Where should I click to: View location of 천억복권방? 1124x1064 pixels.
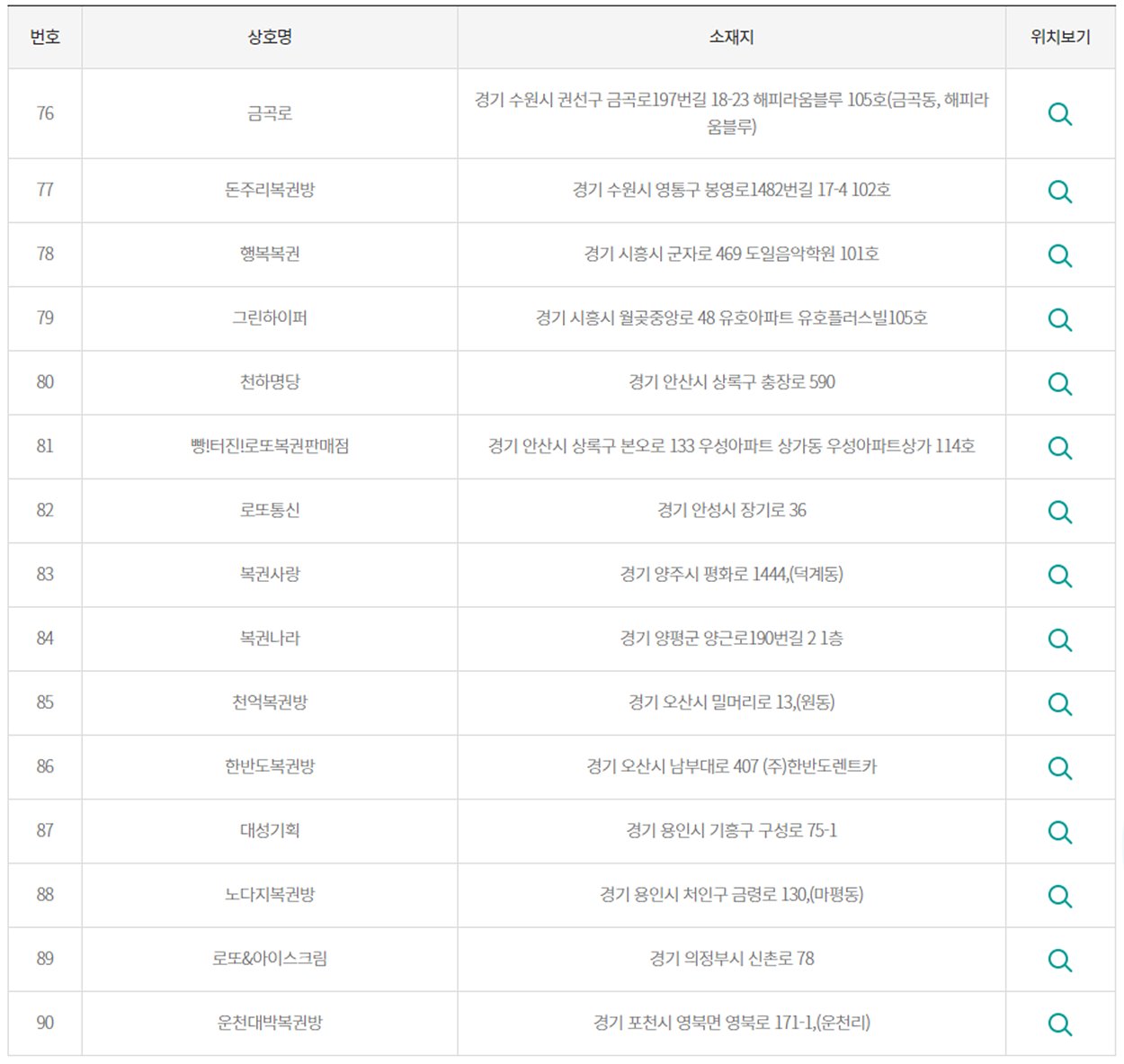point(1060,703)
